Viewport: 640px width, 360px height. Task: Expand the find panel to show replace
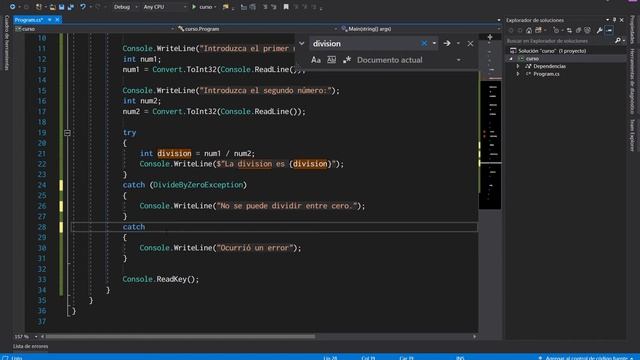[x=302, y=43]
